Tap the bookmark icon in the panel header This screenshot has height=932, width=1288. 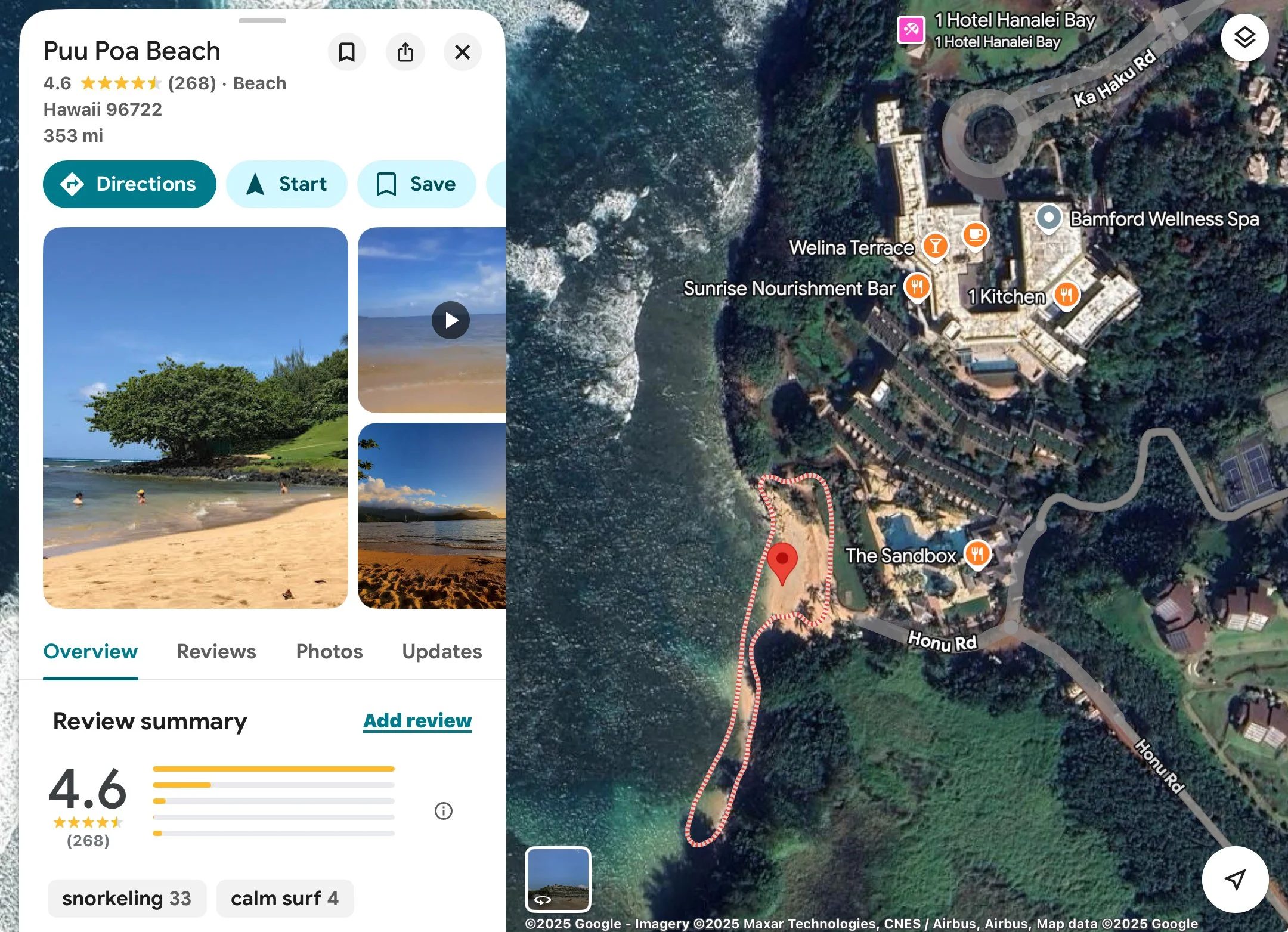coord(347,52)
